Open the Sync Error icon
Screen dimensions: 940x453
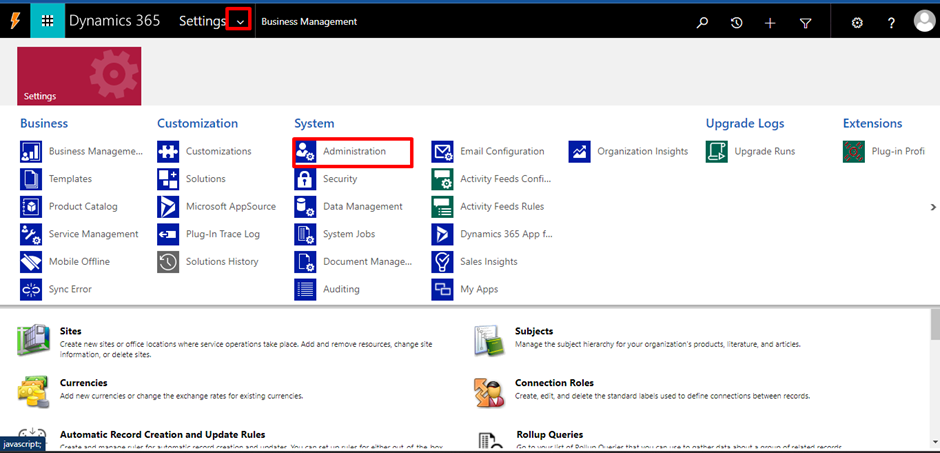click(31, 289)
